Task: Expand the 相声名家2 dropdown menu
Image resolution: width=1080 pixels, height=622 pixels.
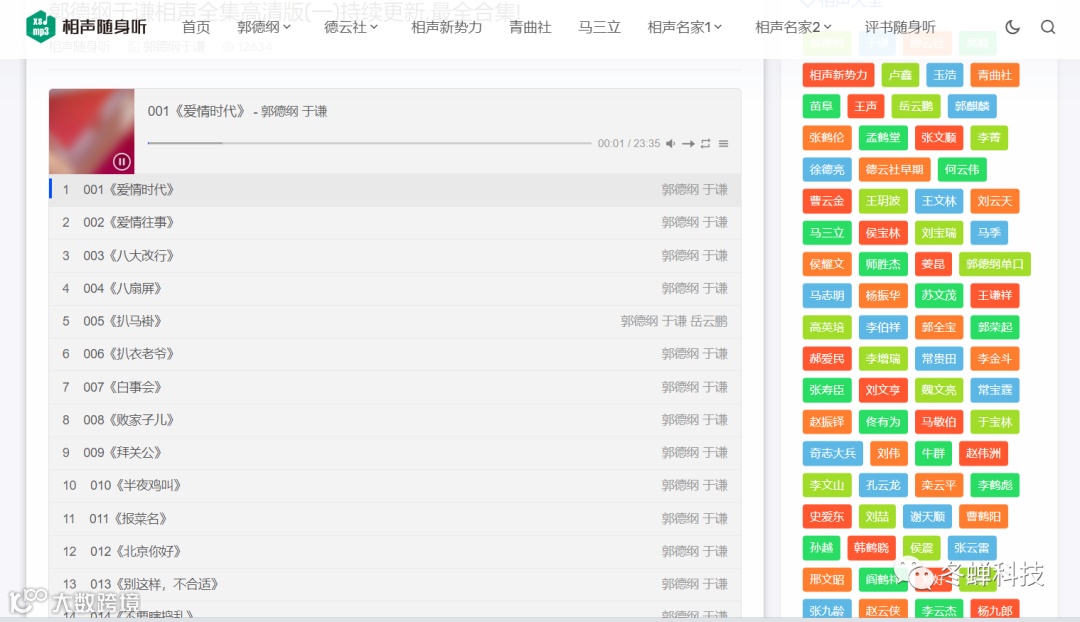Action: 793,27
